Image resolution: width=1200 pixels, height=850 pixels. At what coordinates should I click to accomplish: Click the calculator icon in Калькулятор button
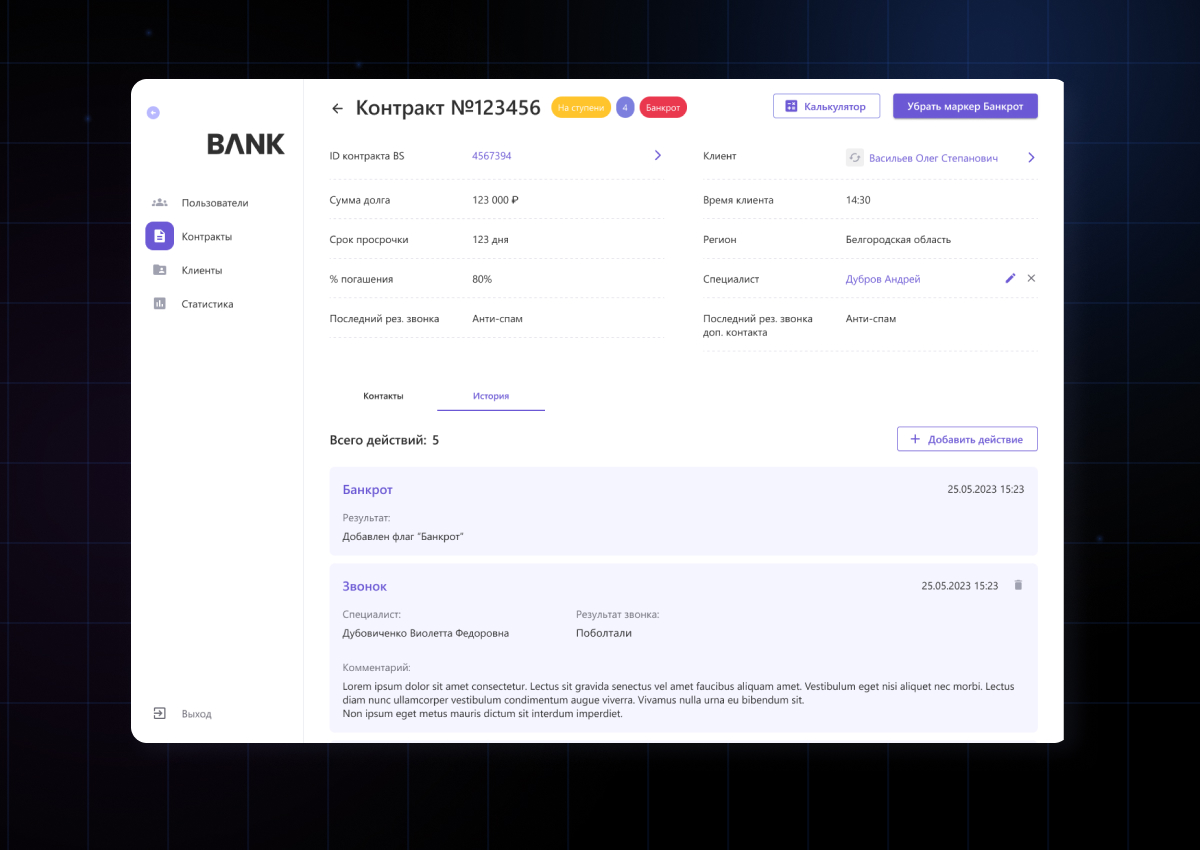pos(791,105)
